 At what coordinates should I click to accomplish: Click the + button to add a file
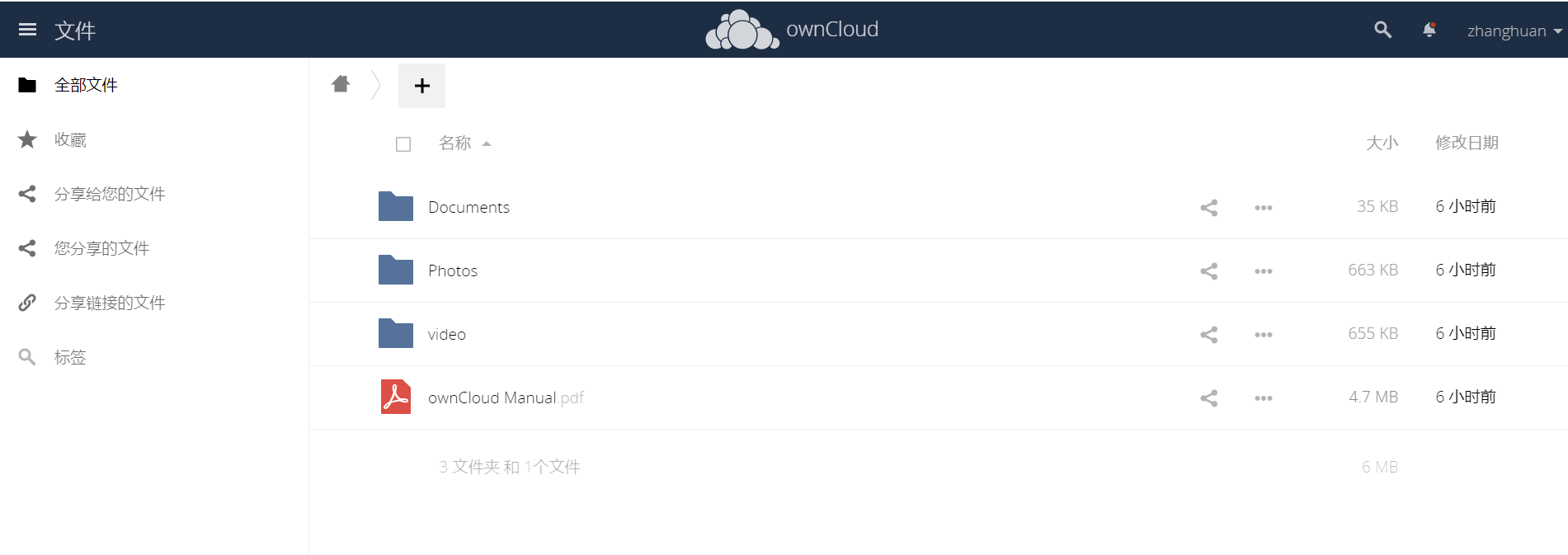point(421,85)
